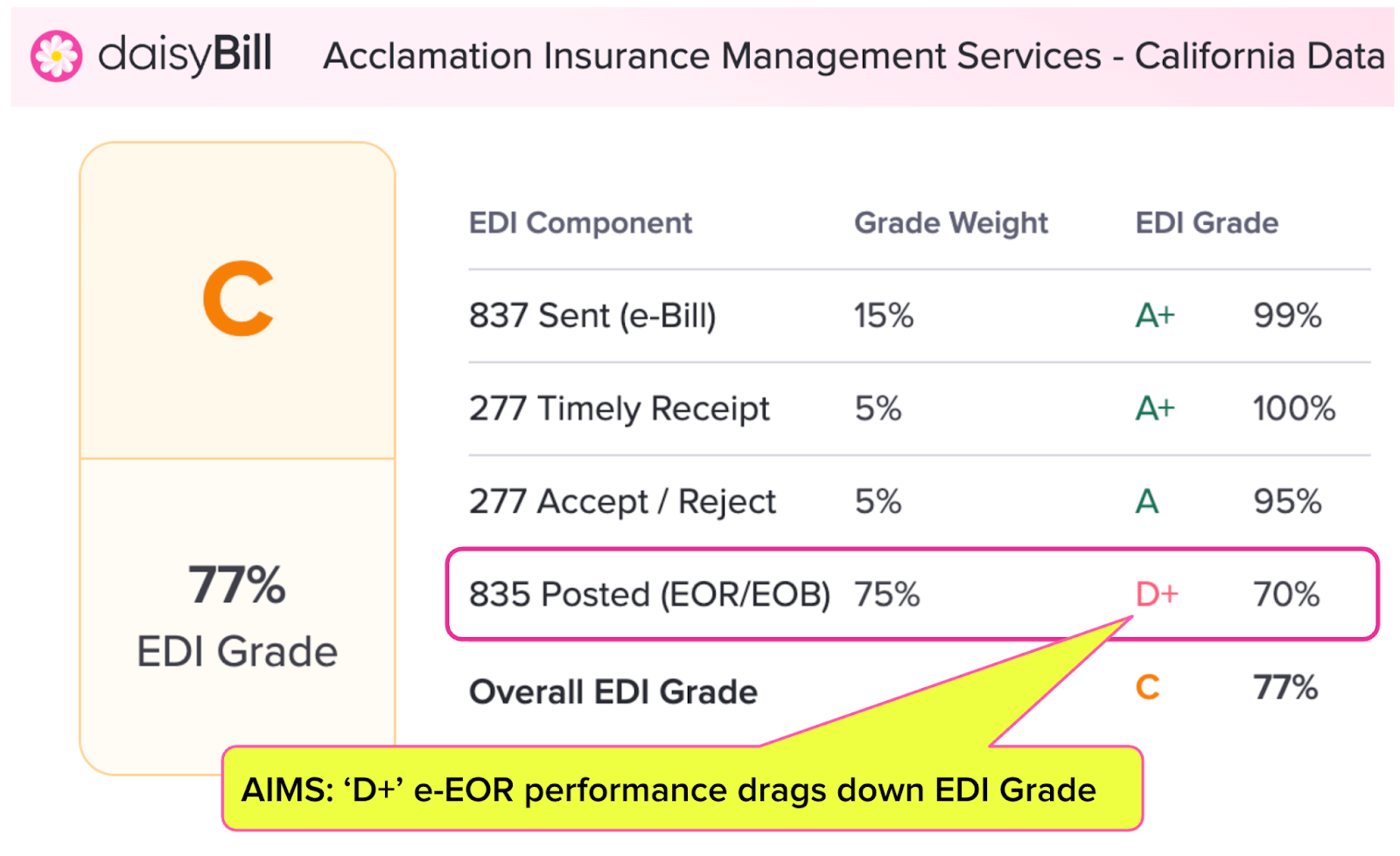Click the 835 Posted (EOR/EOB) row label
This screenshot has width=1400, height=856.
649,594
